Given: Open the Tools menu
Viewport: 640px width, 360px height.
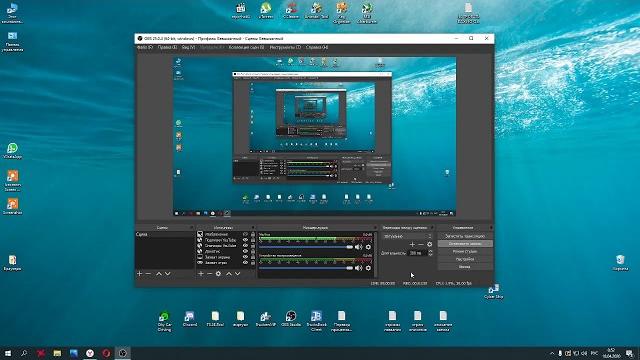Looking at the screenshot, I should coord(285,47).
